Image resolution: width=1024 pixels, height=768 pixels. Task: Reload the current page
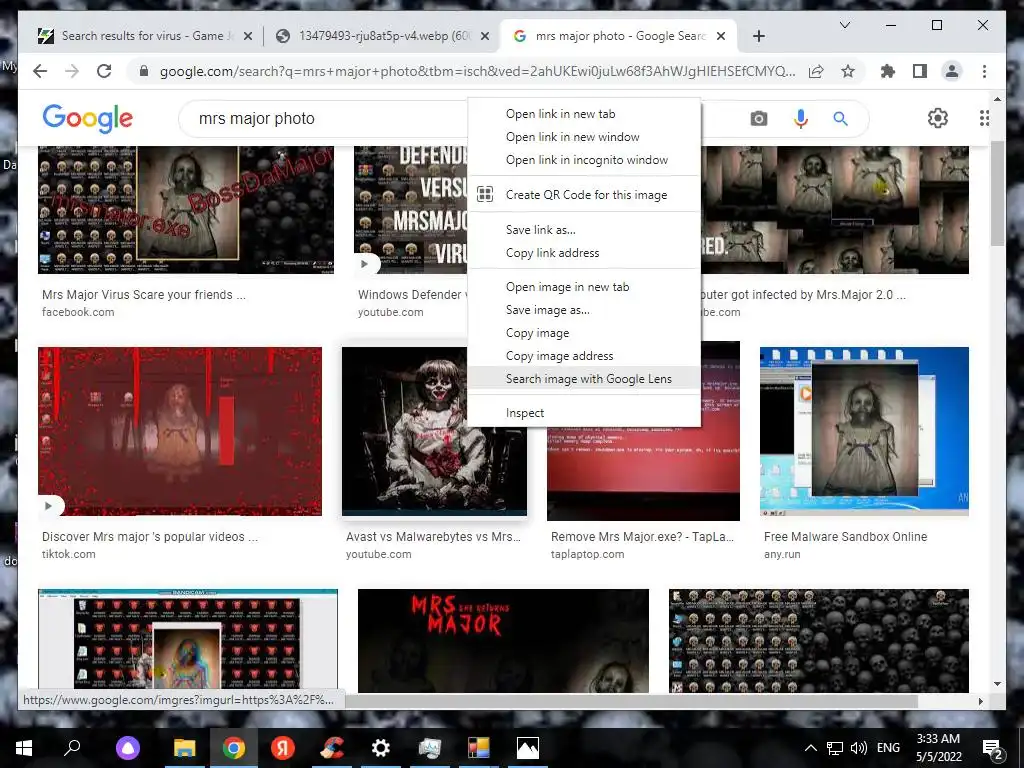point(104,71)
